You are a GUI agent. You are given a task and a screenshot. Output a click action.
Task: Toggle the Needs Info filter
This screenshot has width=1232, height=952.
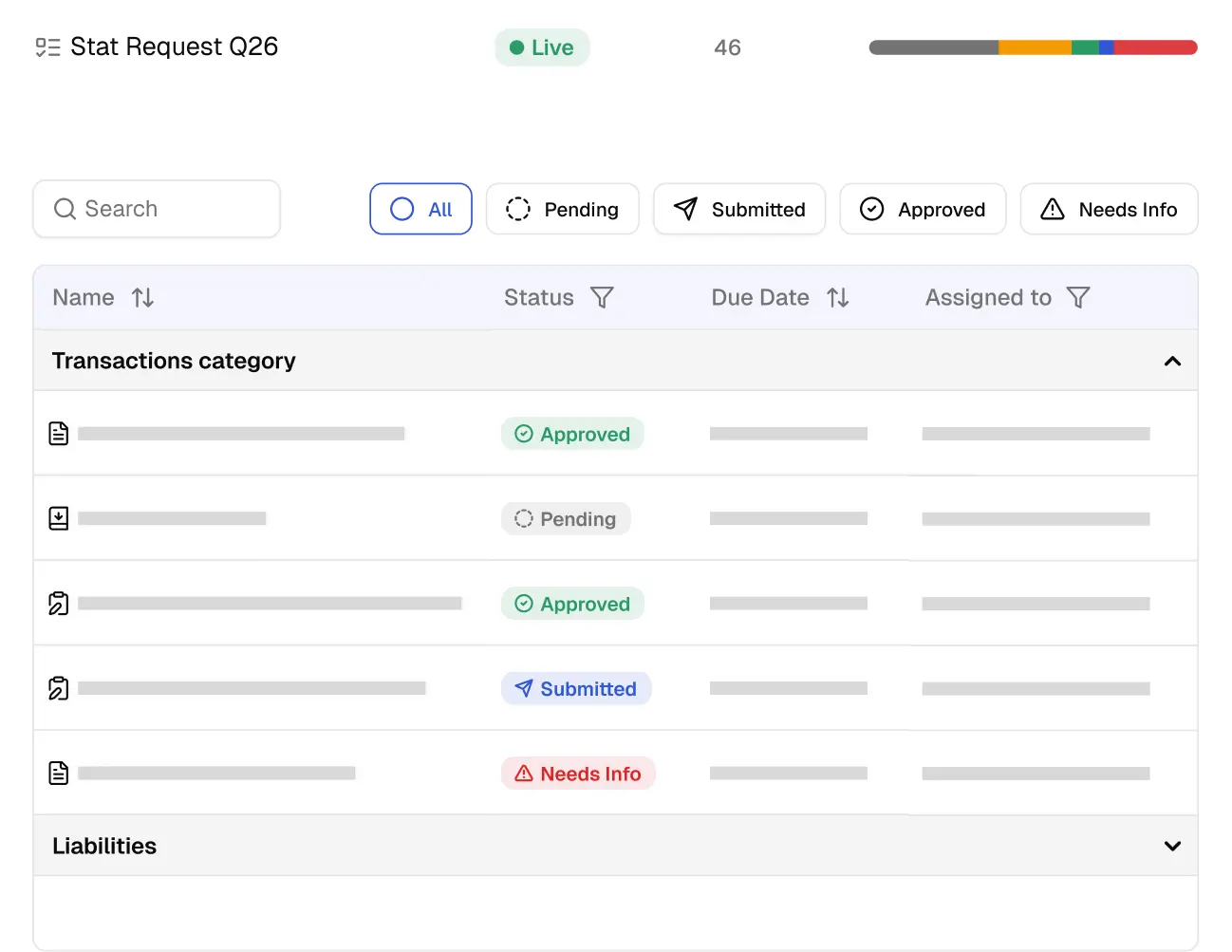click(1109, 209)
